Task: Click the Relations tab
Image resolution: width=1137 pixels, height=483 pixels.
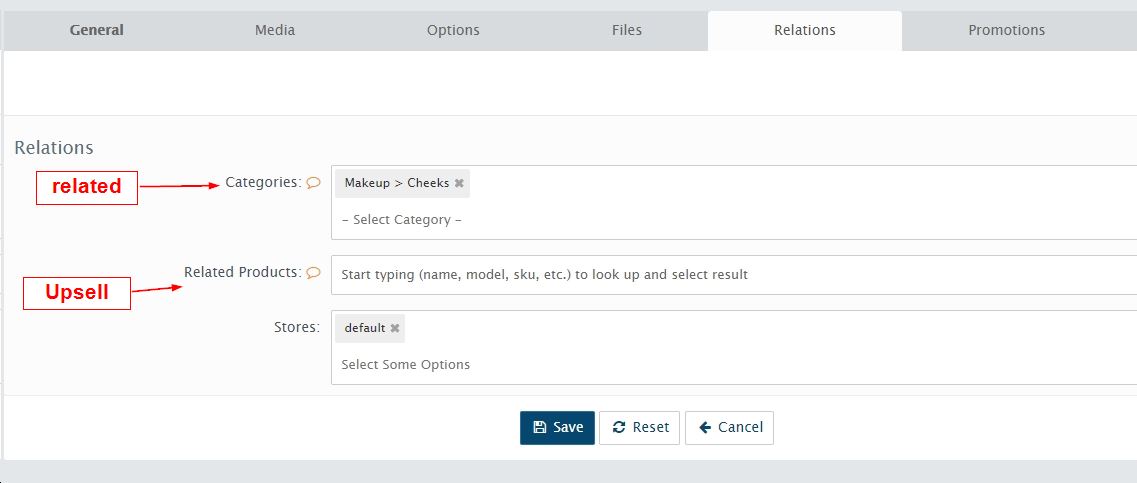Action: tap(805, 30)
